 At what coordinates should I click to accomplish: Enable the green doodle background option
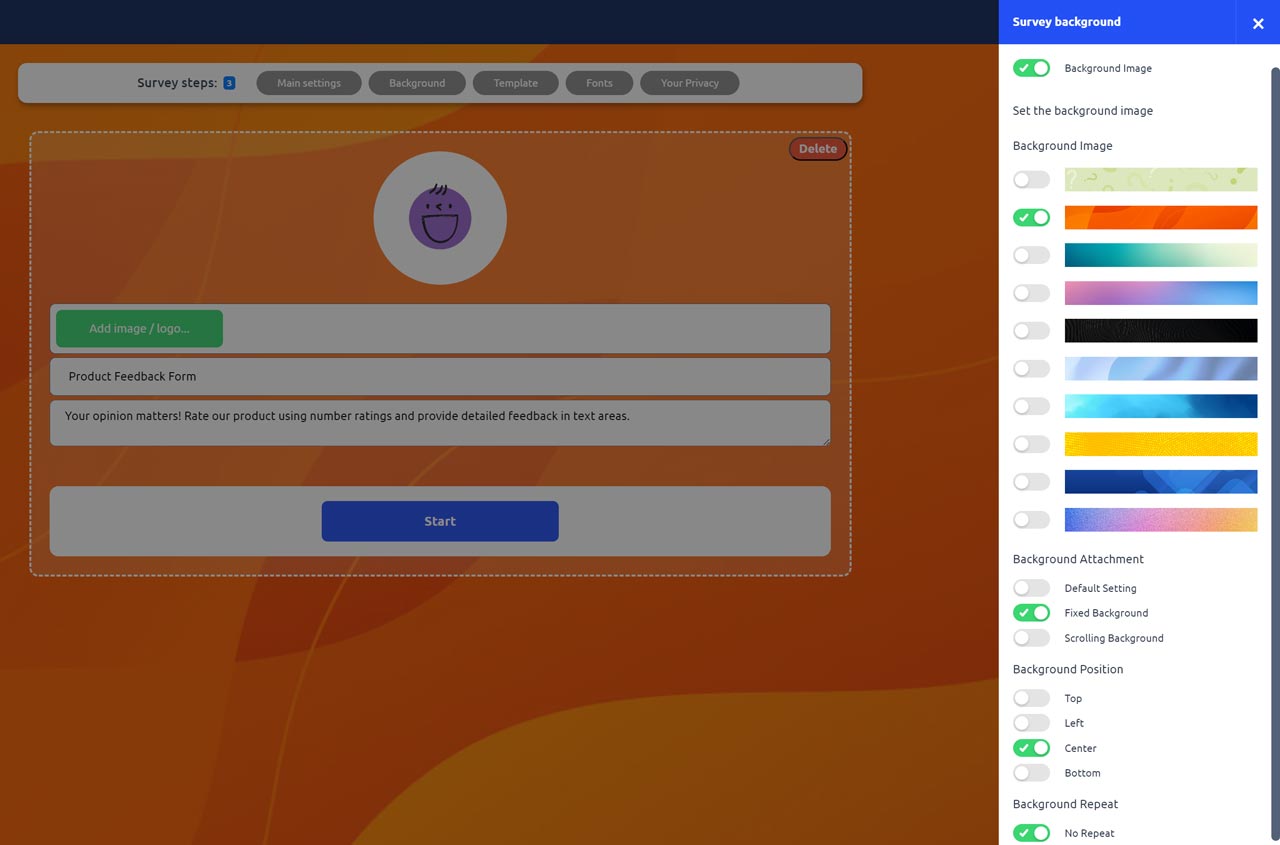pyautogui.click(x=1031, y=179)
